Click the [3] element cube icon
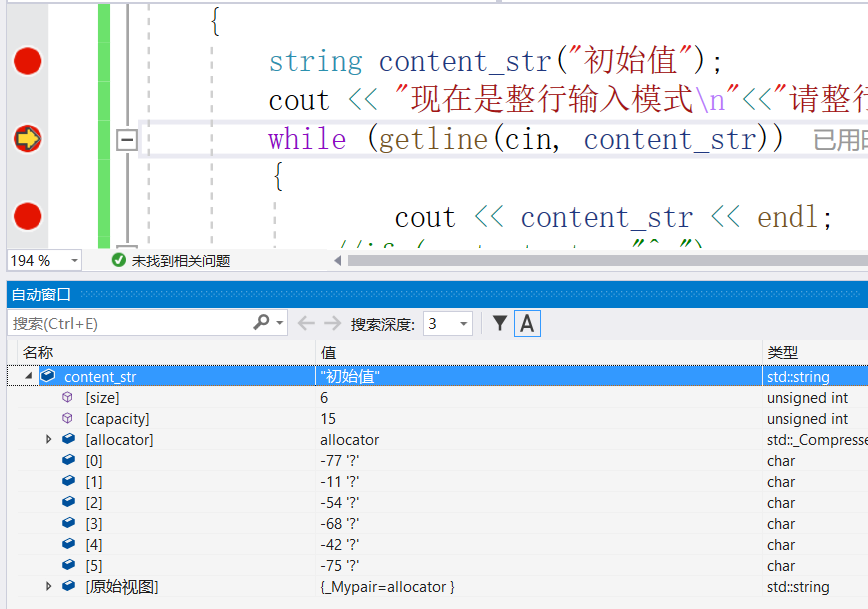868x609 pixels. [x=68, y=523]
